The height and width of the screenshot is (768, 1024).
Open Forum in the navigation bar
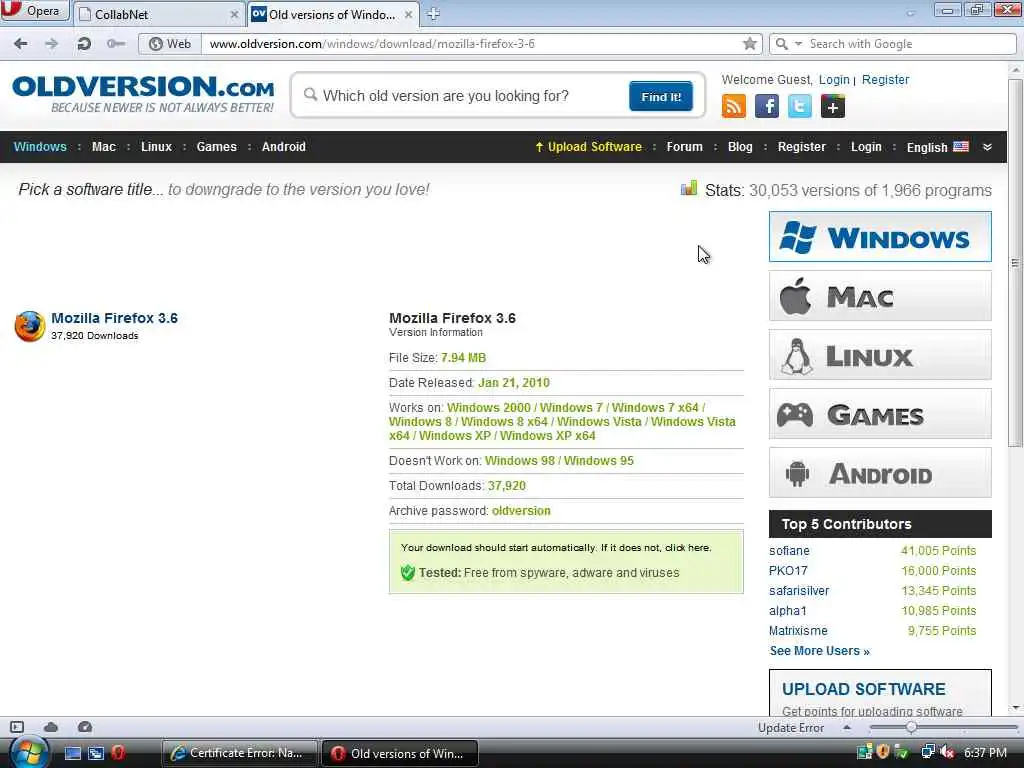click(x=684, y=147)
